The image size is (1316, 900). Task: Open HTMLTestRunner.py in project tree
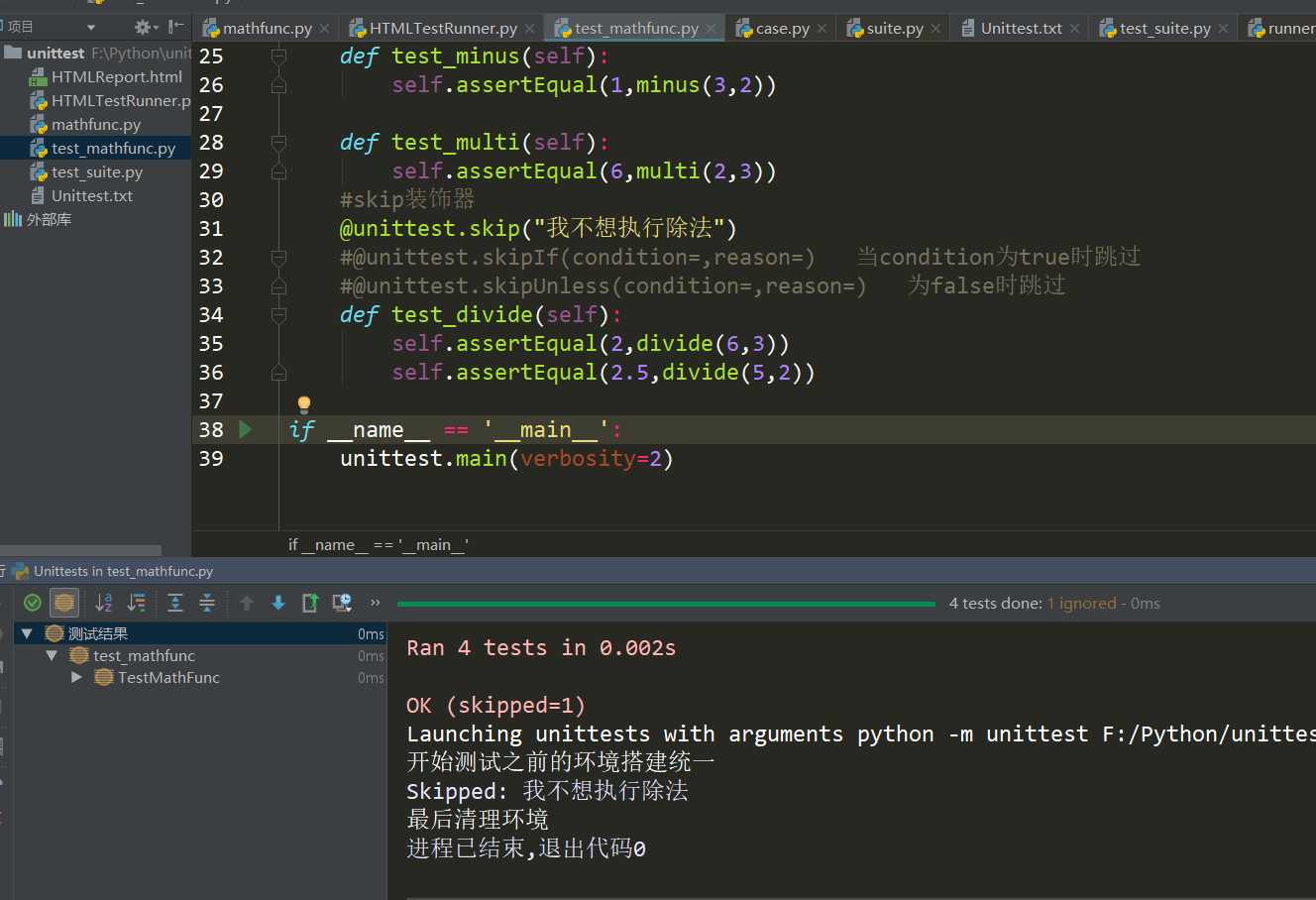click(x=121, y=100)
